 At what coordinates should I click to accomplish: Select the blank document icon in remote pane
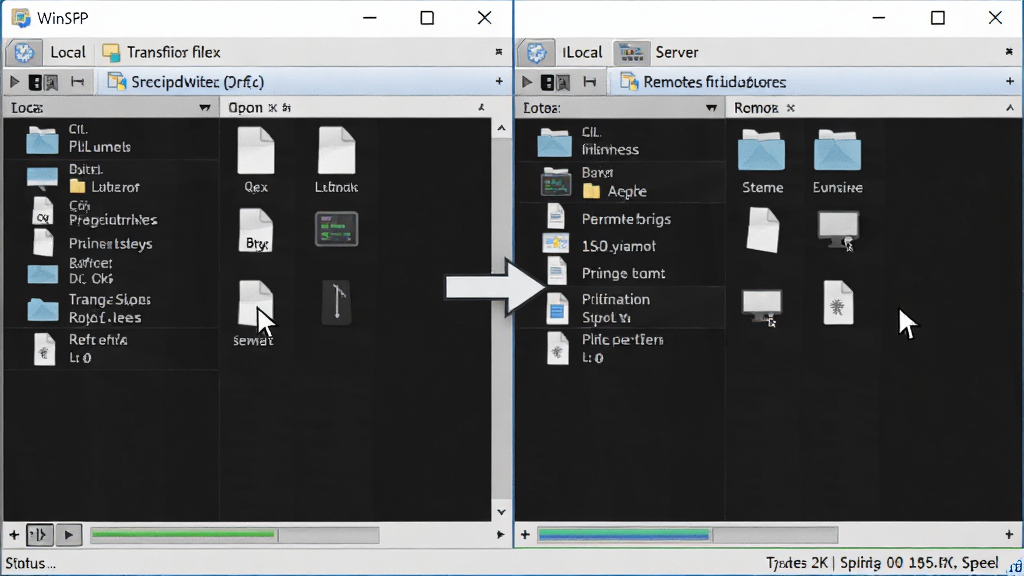coord(762,230)
